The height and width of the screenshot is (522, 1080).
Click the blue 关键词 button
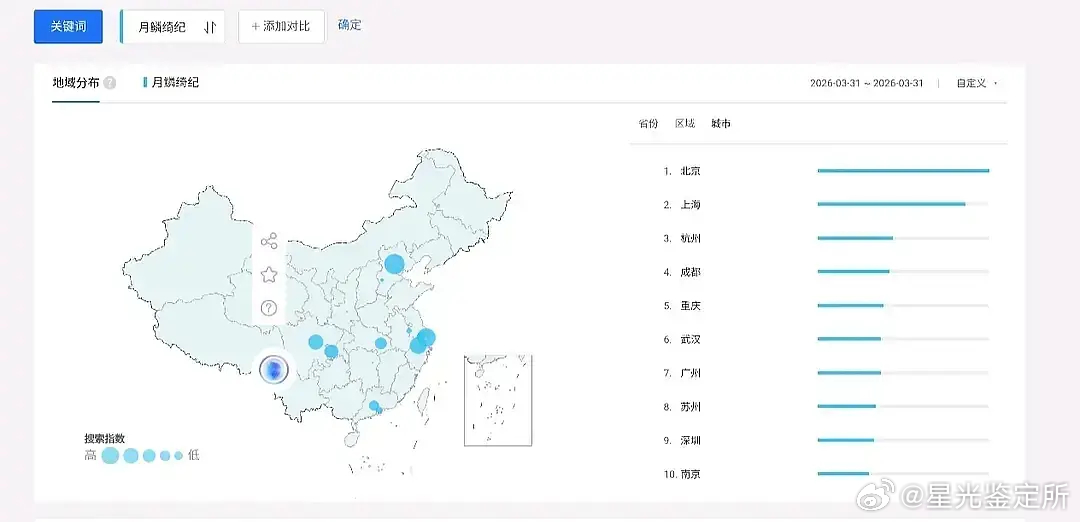68,27
